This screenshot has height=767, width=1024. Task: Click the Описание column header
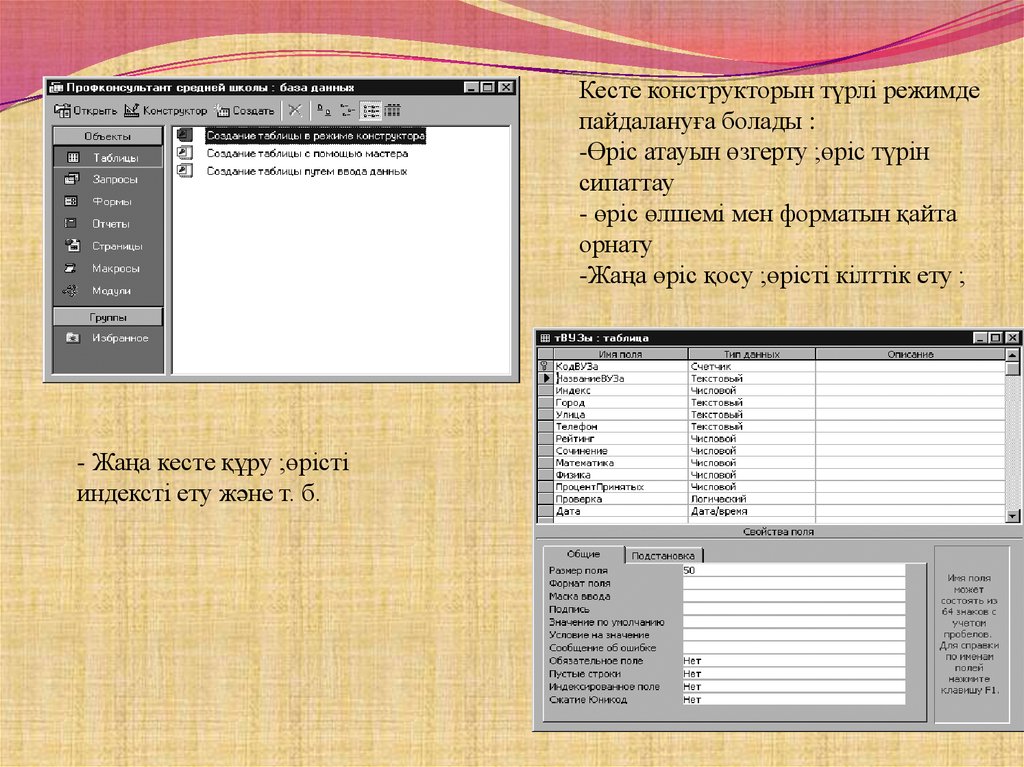tap(910, 354)
